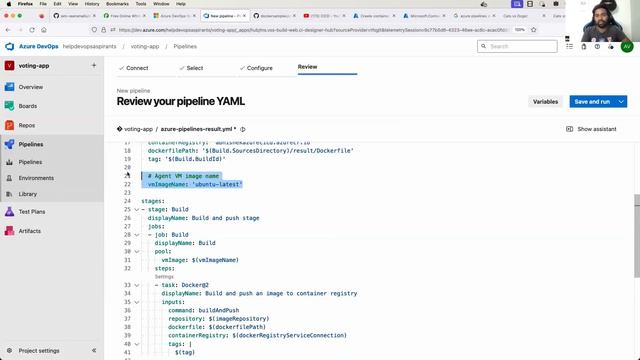
Task: Open the voting-app breadcrumb link
Action: (x=145, y=47)
